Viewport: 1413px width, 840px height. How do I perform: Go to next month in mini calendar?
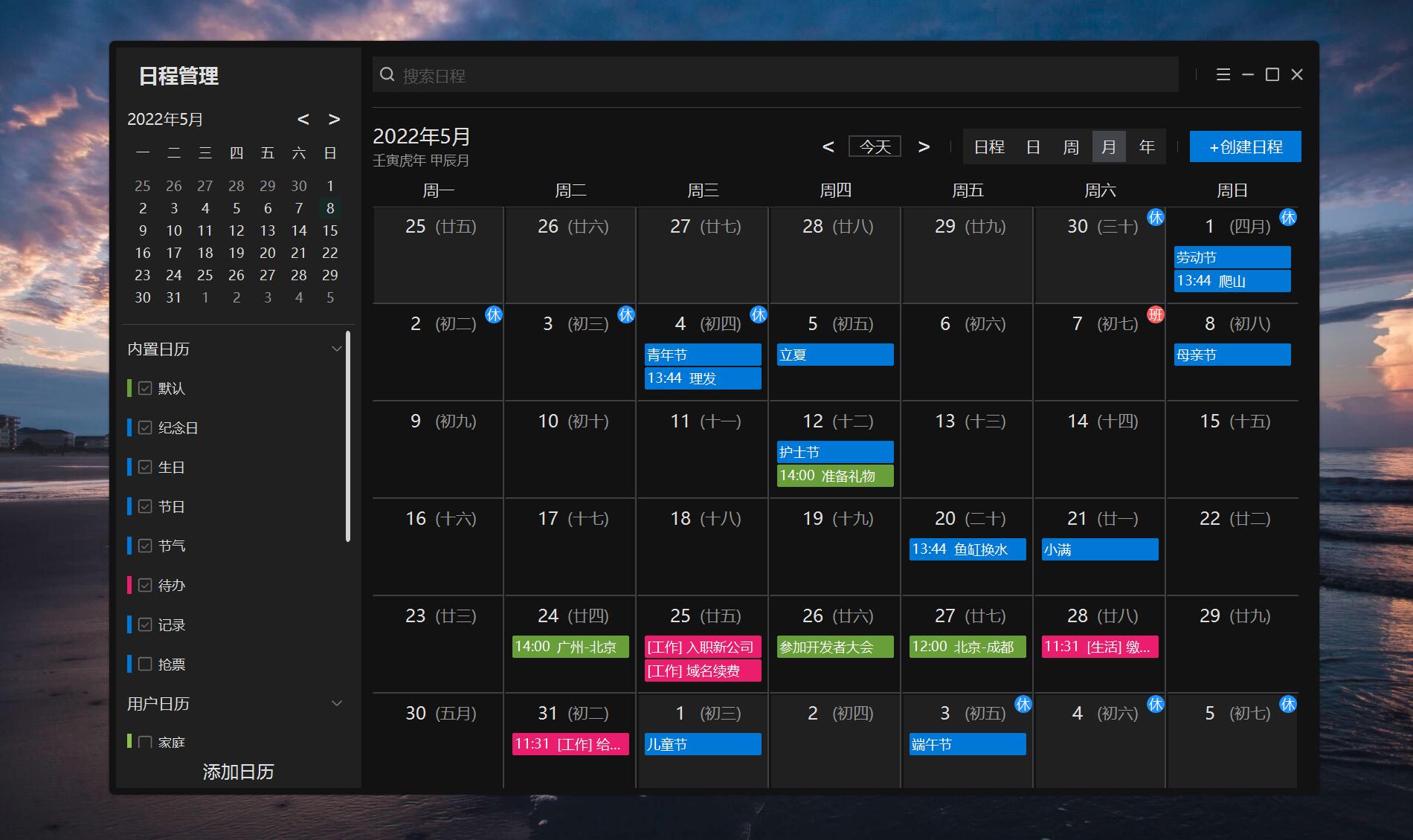[335, 120]
